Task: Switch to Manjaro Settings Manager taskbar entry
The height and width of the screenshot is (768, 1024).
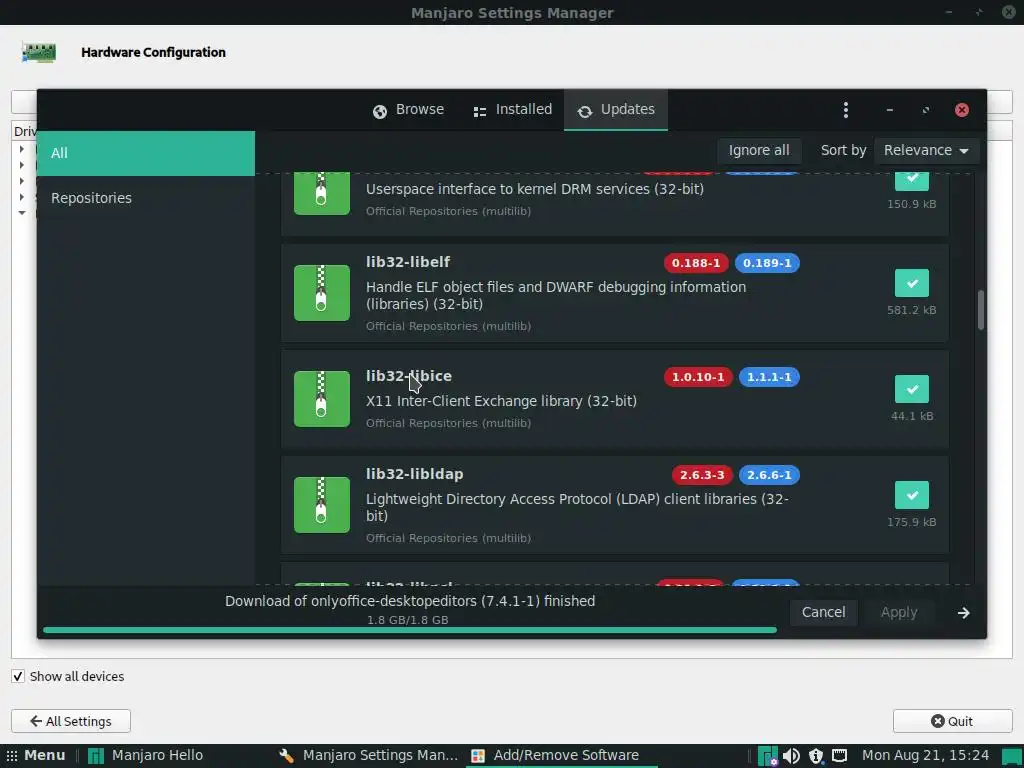Action: [370, 756]
